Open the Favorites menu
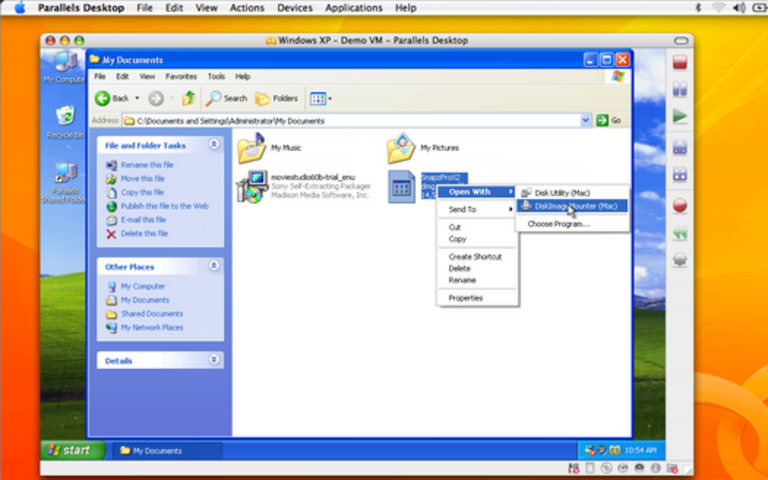 tap(181, 76)
